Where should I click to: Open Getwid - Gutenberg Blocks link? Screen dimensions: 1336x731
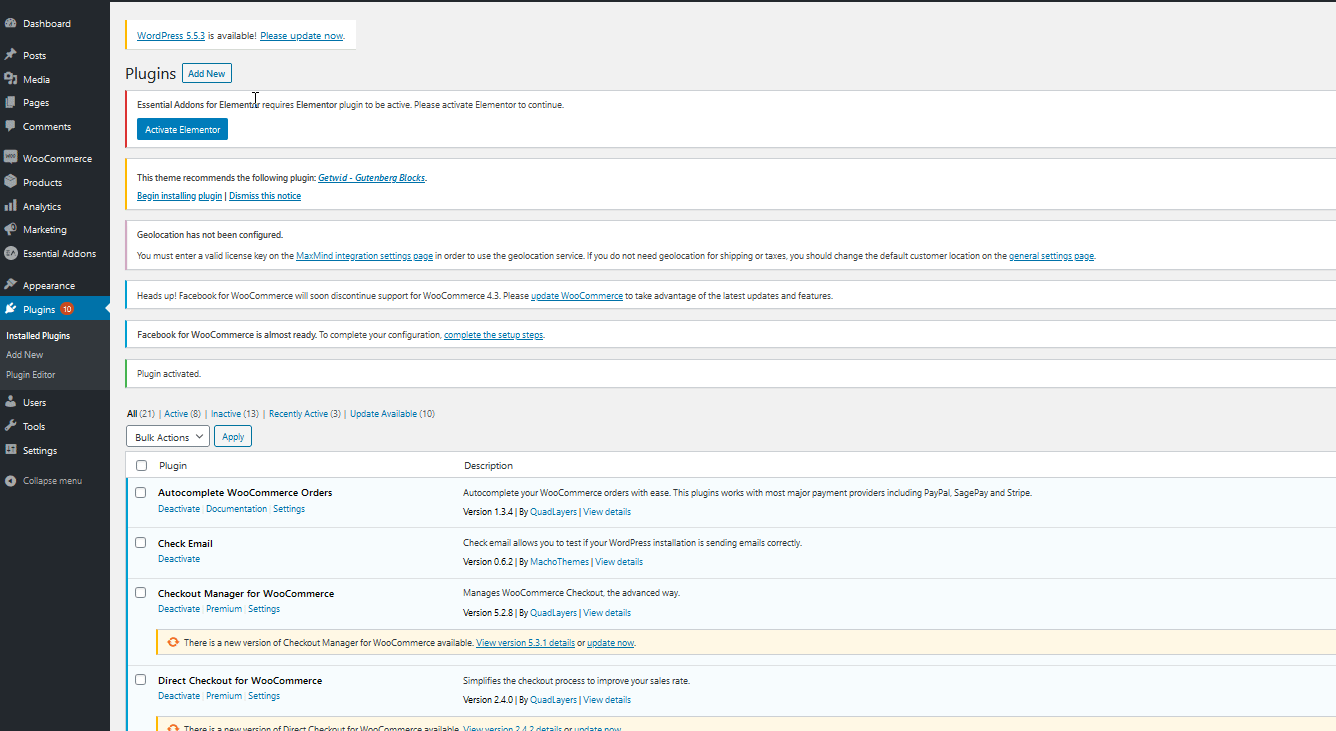click(x=371, y=177)
